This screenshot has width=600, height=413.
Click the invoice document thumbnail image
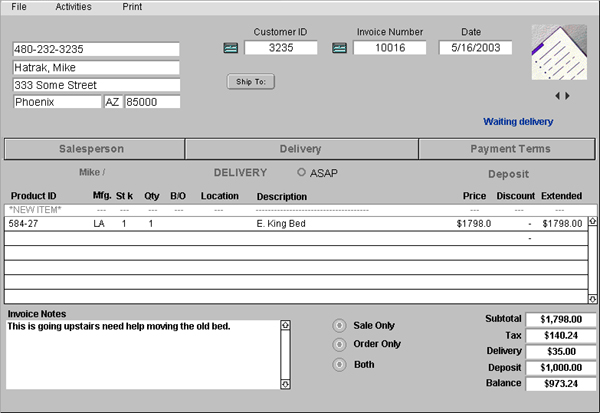(559, 52)
